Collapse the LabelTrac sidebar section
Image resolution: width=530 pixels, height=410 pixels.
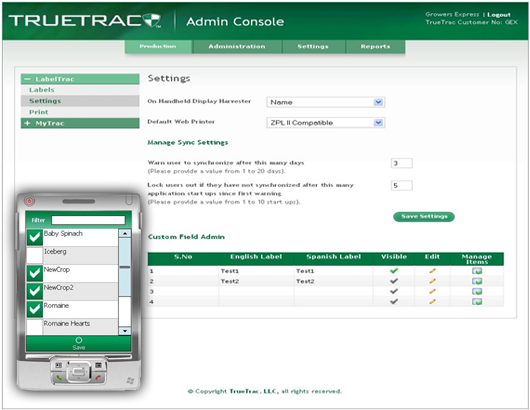click(x=80, y=79)
